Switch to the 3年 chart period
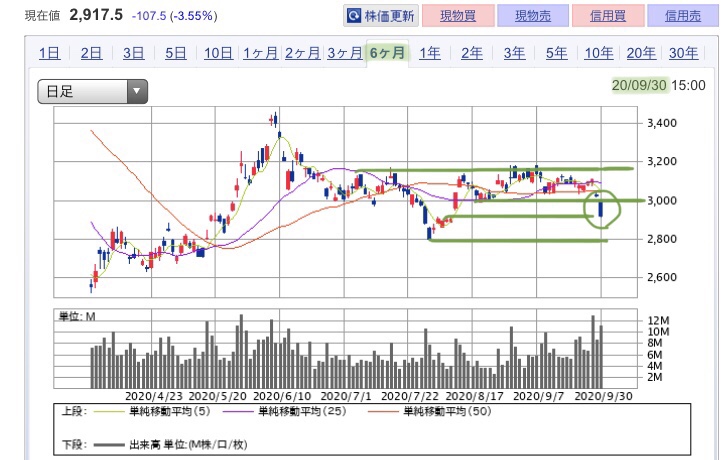This screenshot has height=460, width=726. [x=514, y=53]
